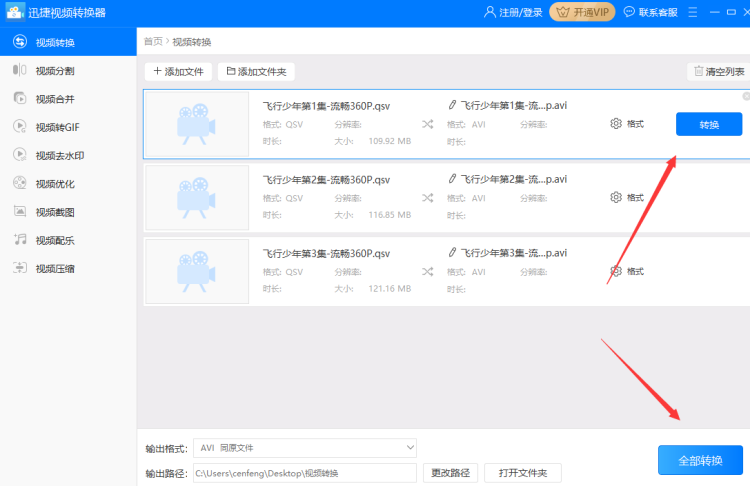
Task: Click 注册/登录 to sign in
Action: pos(513,12)
